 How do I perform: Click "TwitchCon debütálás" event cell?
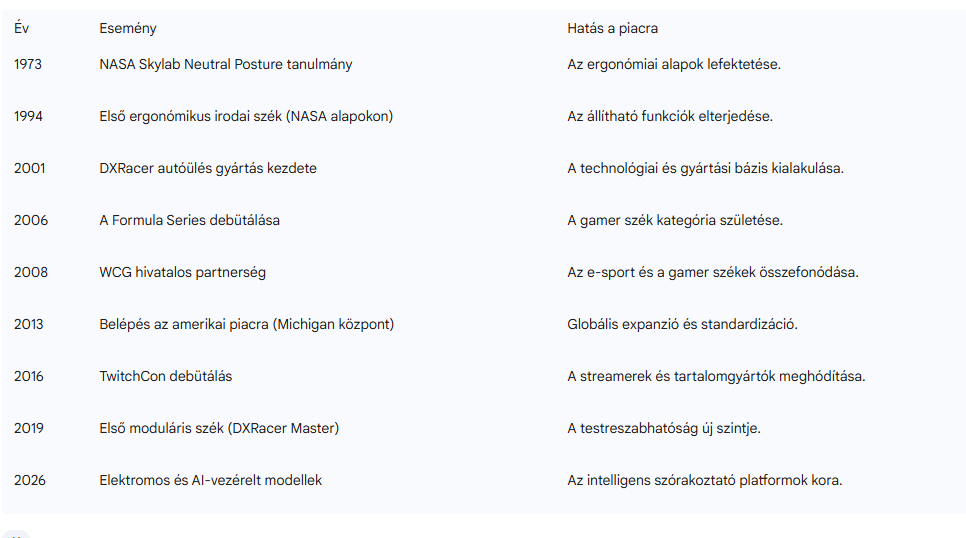[166, 376]
